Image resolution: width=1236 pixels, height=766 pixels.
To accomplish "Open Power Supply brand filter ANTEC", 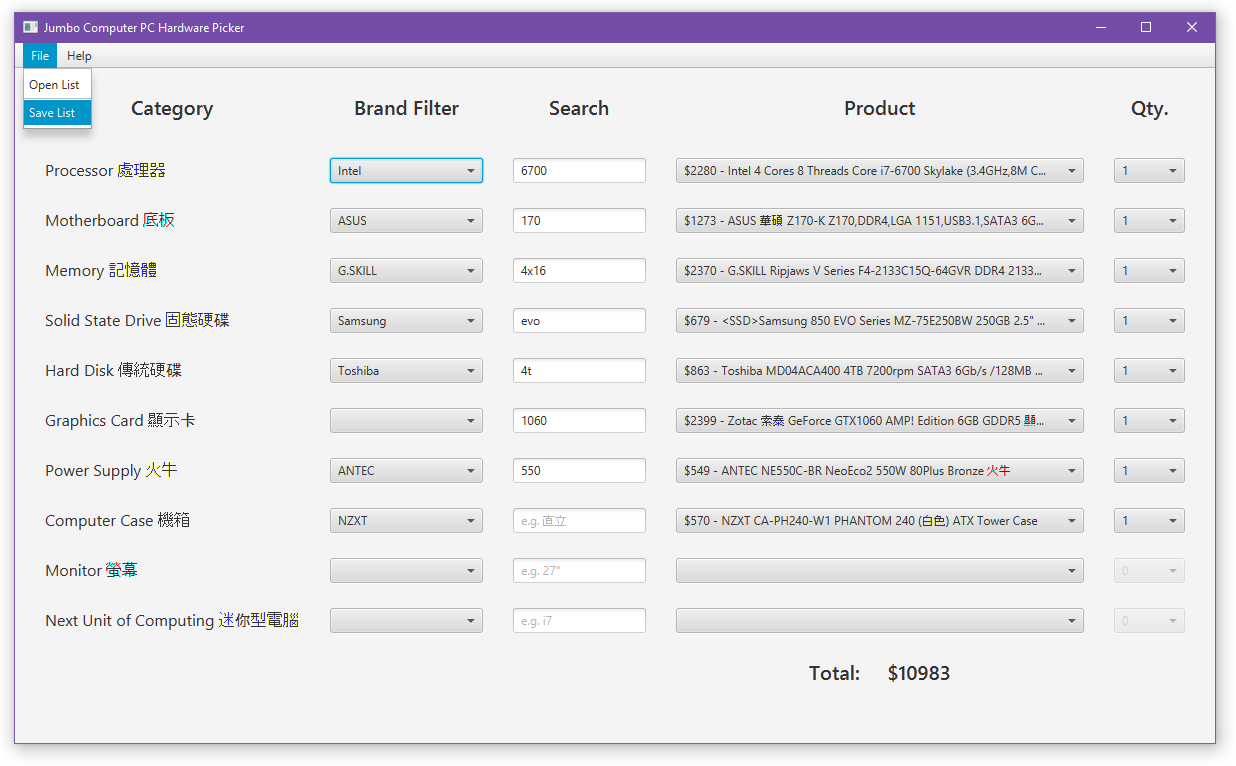I will [406, 471].
